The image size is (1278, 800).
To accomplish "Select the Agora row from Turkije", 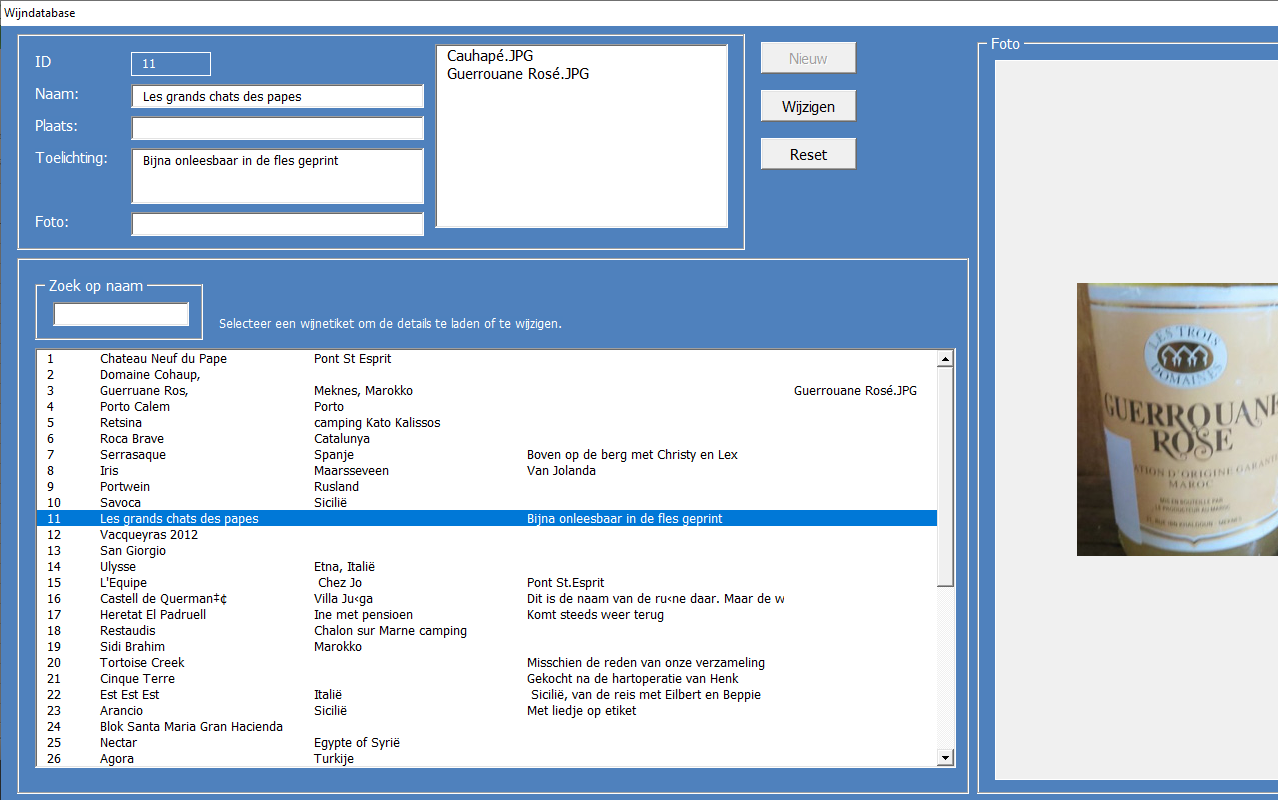I will (487, 759).
